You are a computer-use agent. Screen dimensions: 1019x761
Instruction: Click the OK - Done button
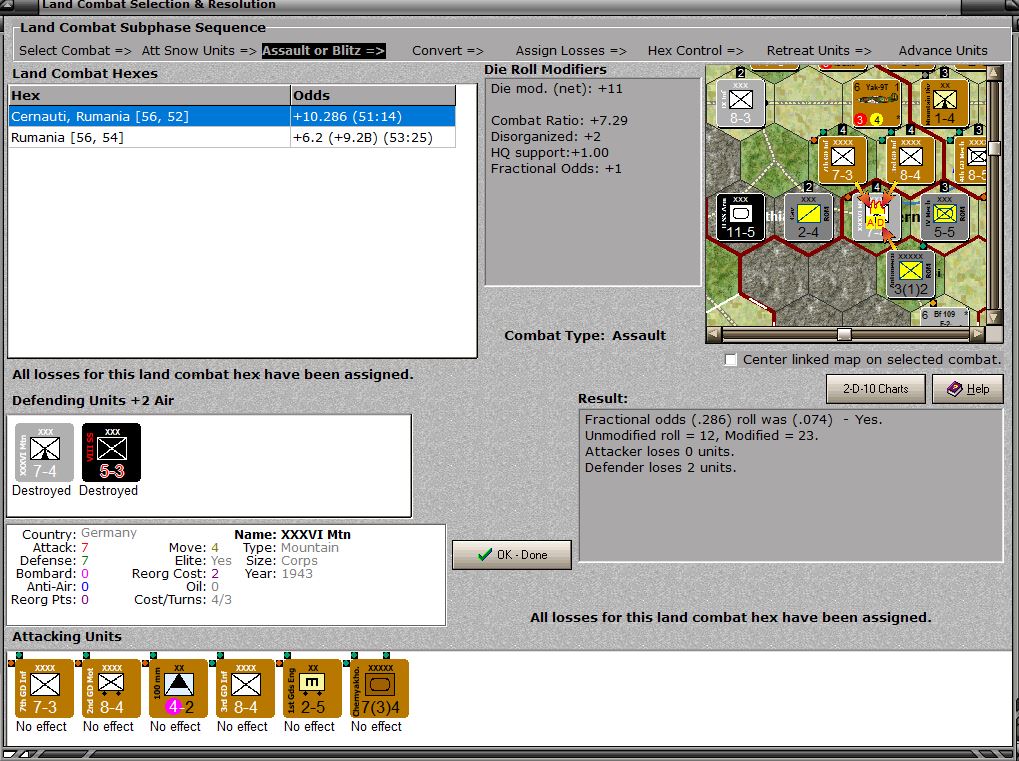coord(512,555)
